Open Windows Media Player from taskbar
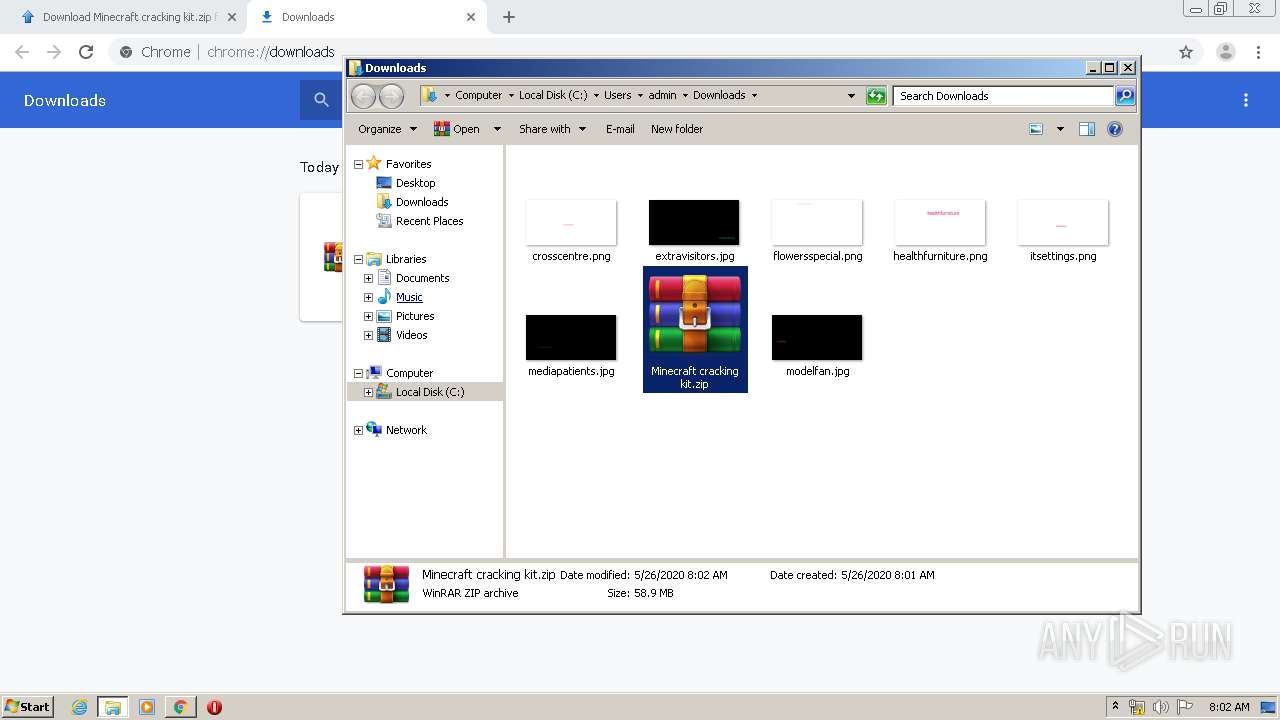The image size is (1280, 720). point(147,707)
